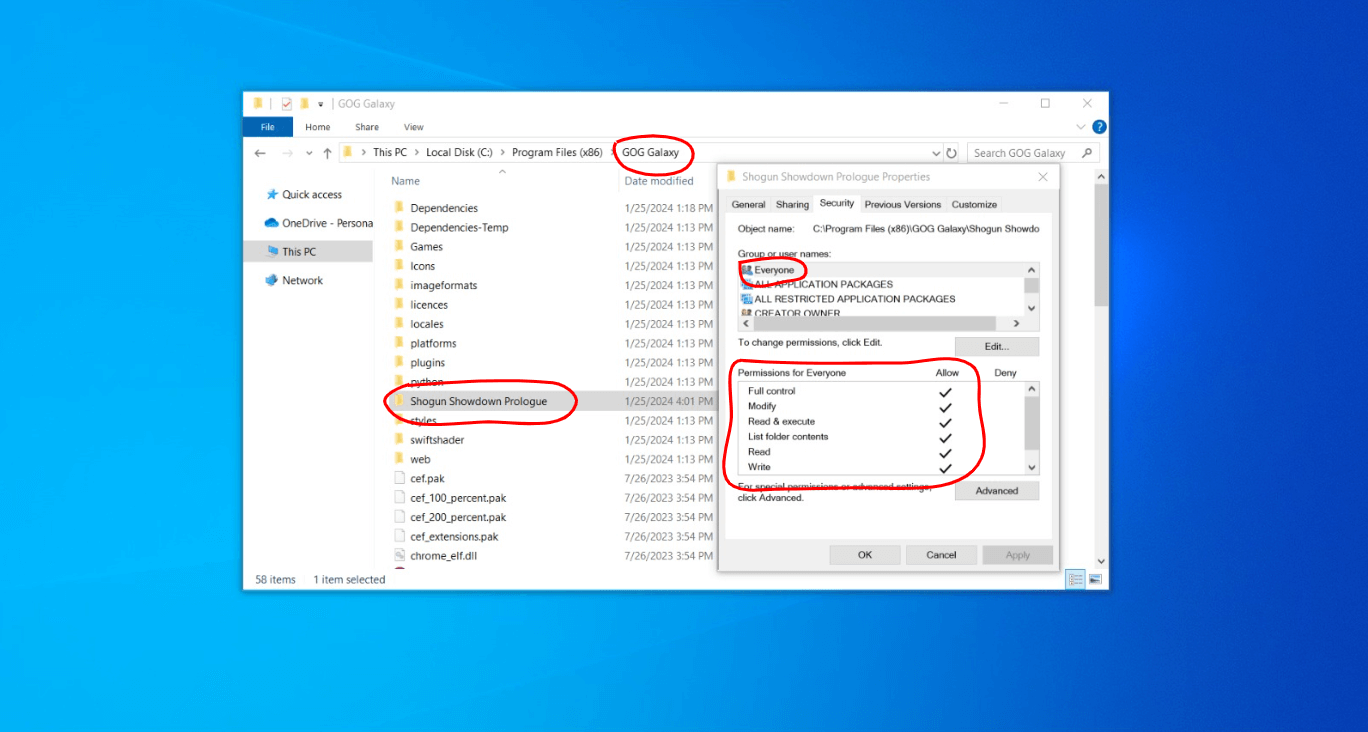Switch to large icons view
Screen dimensions: 1368x732
coord(1095,580)
